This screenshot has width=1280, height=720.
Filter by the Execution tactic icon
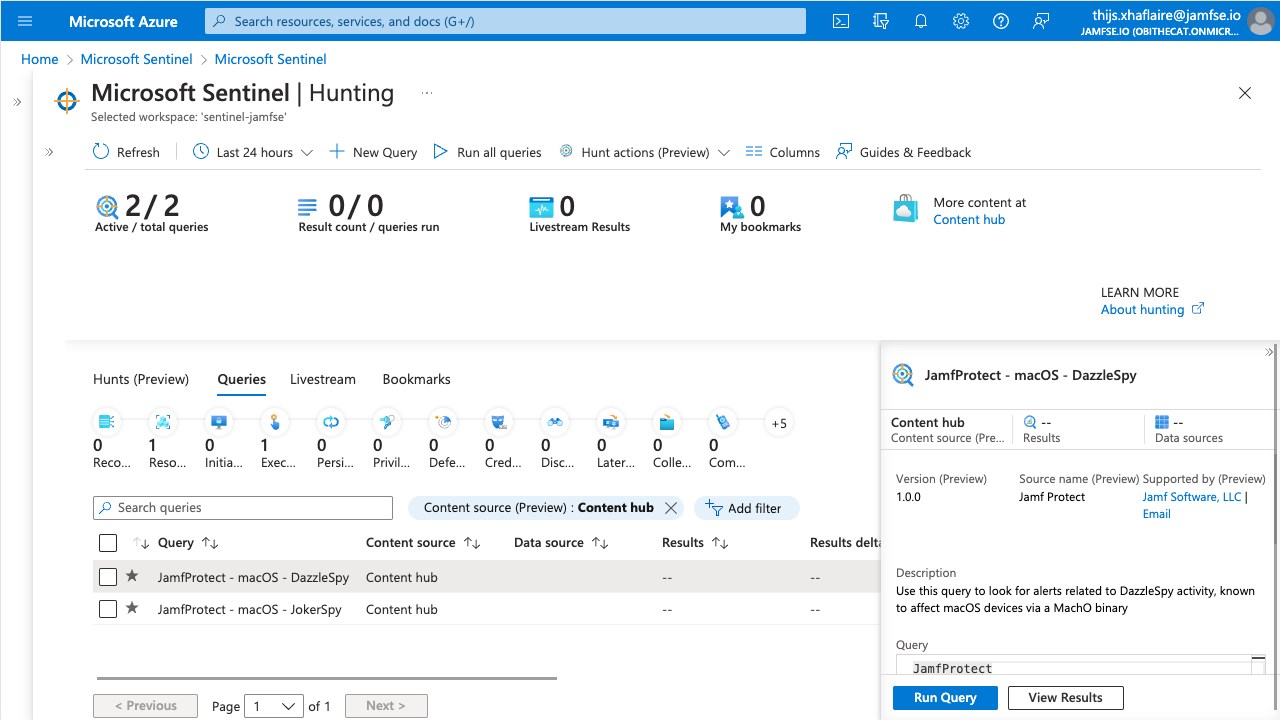[x=275, y=422]
